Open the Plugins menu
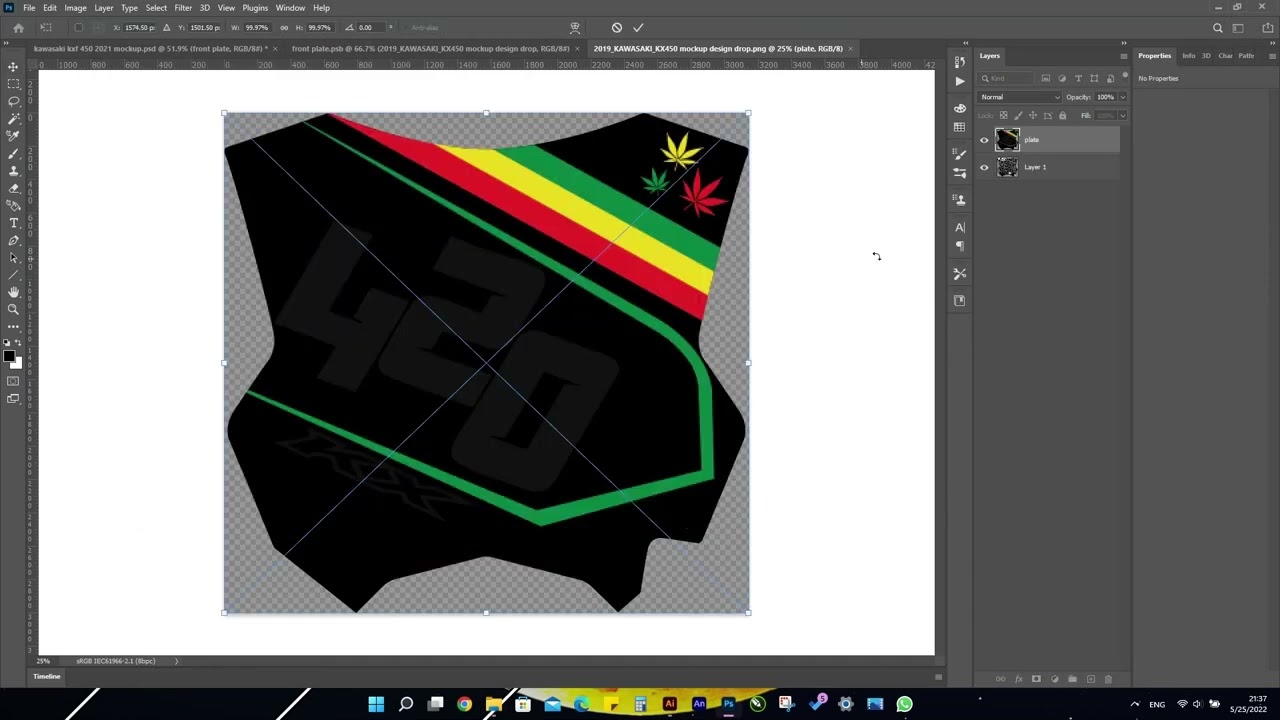Screen dimensions: 1280x720 (x=255, y=8)
